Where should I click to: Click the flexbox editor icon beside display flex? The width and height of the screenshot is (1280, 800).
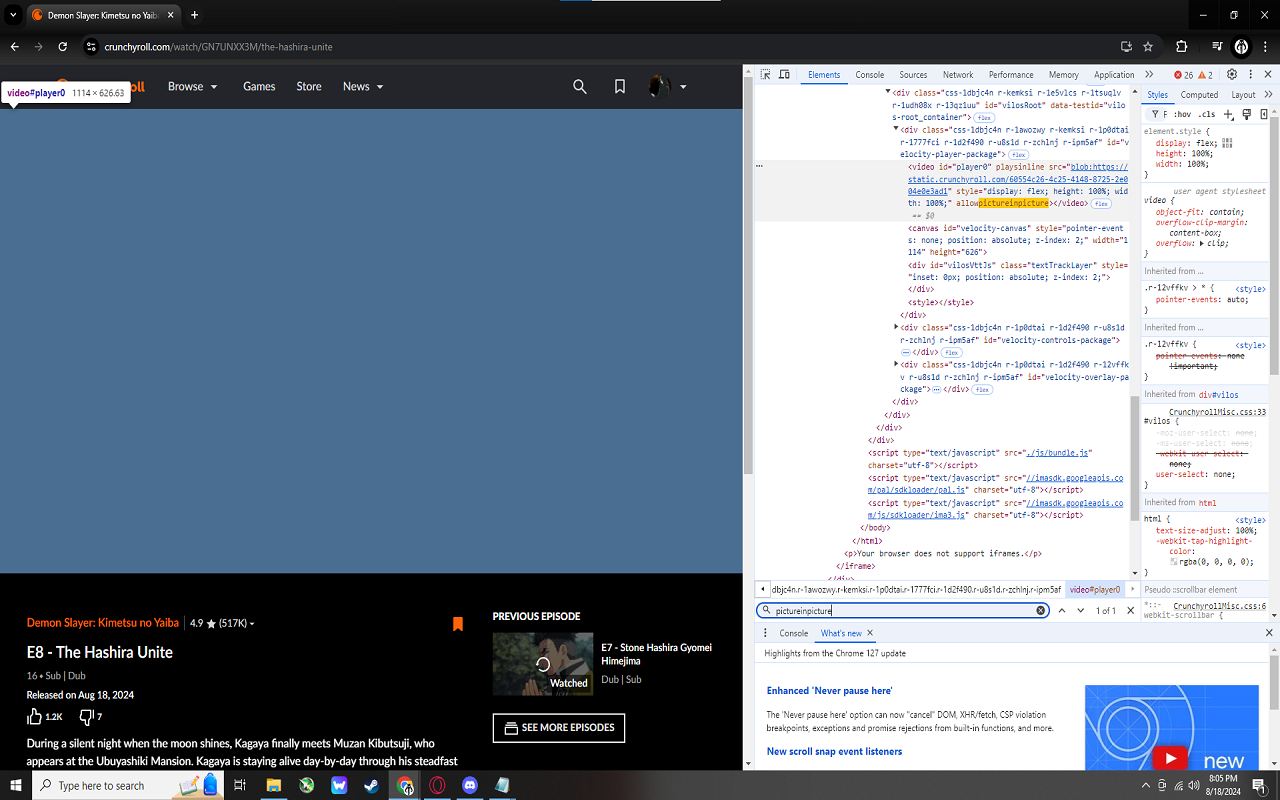pos(1227,143)
